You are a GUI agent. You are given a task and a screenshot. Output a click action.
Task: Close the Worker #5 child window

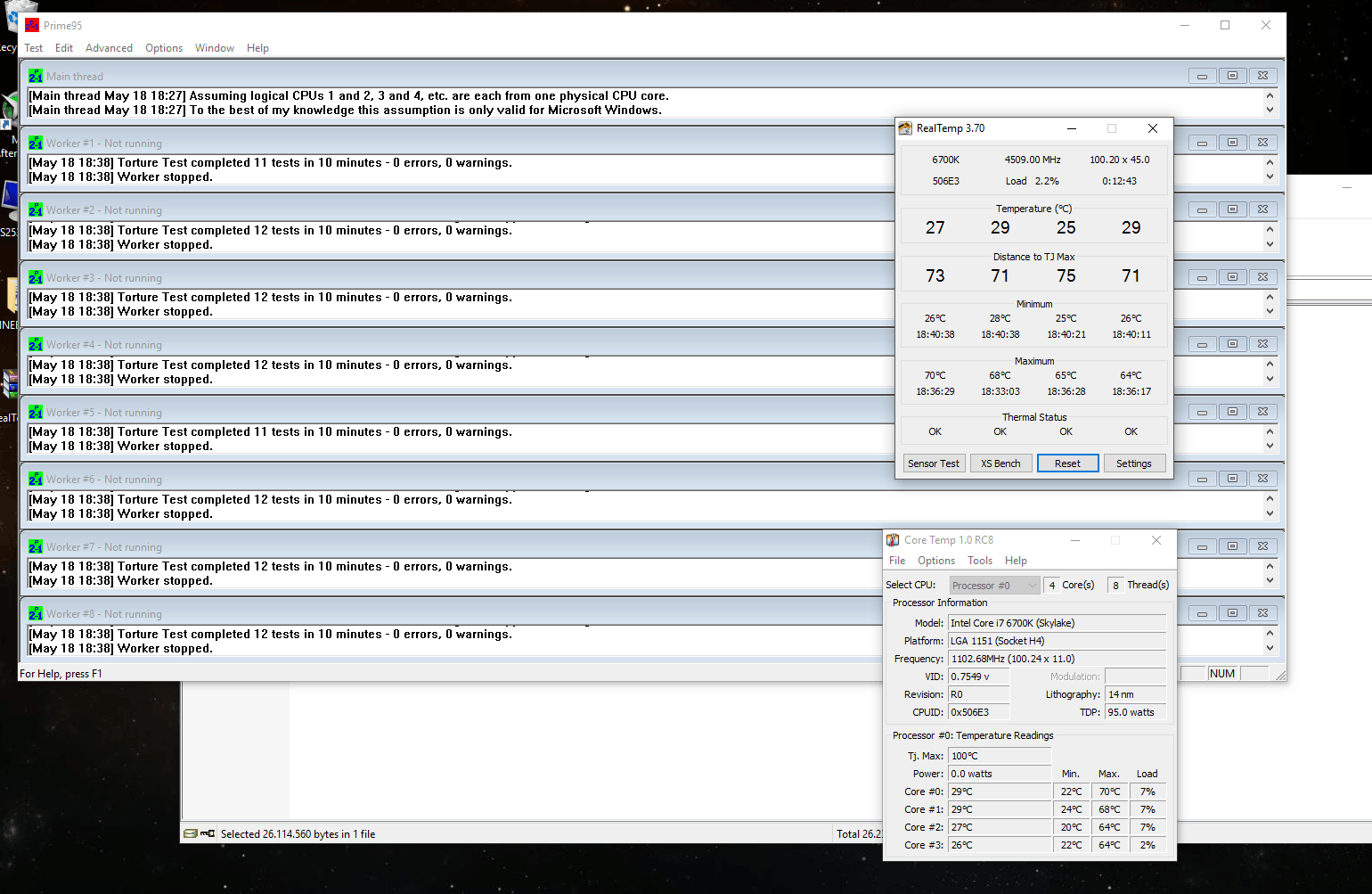tap(1263, 412)
